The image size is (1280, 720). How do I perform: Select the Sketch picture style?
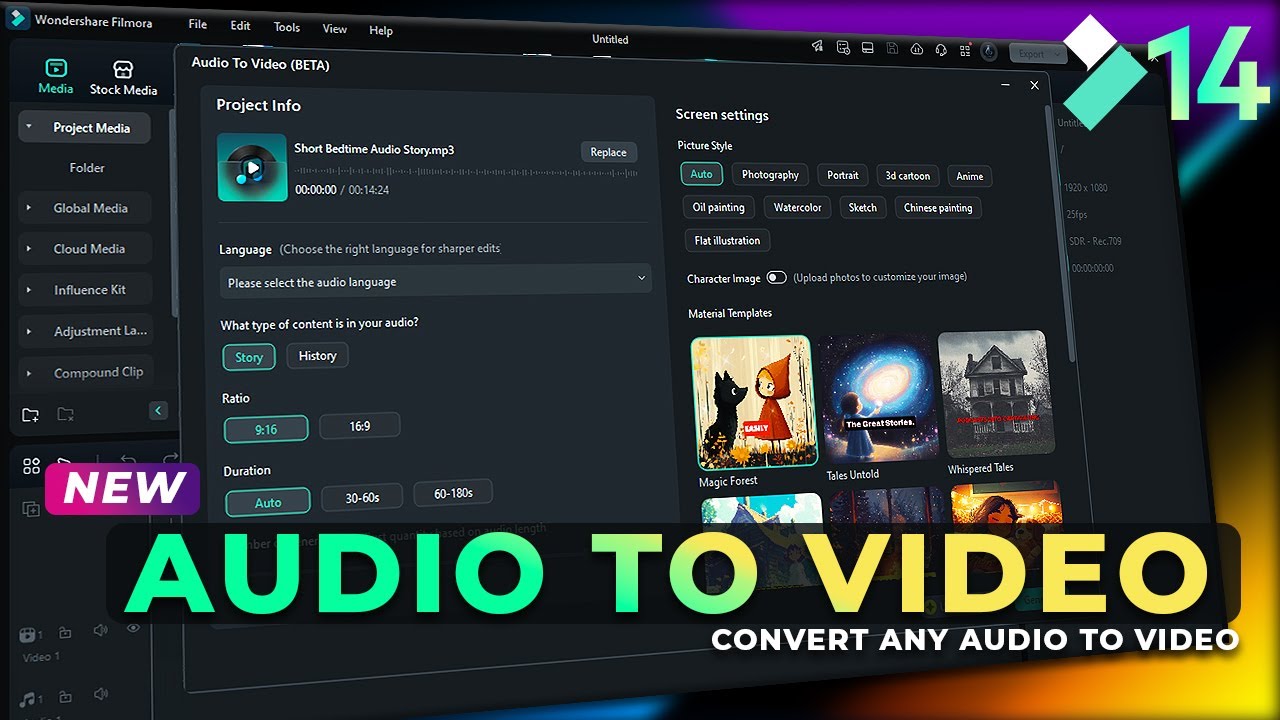[x=863, y=207]
